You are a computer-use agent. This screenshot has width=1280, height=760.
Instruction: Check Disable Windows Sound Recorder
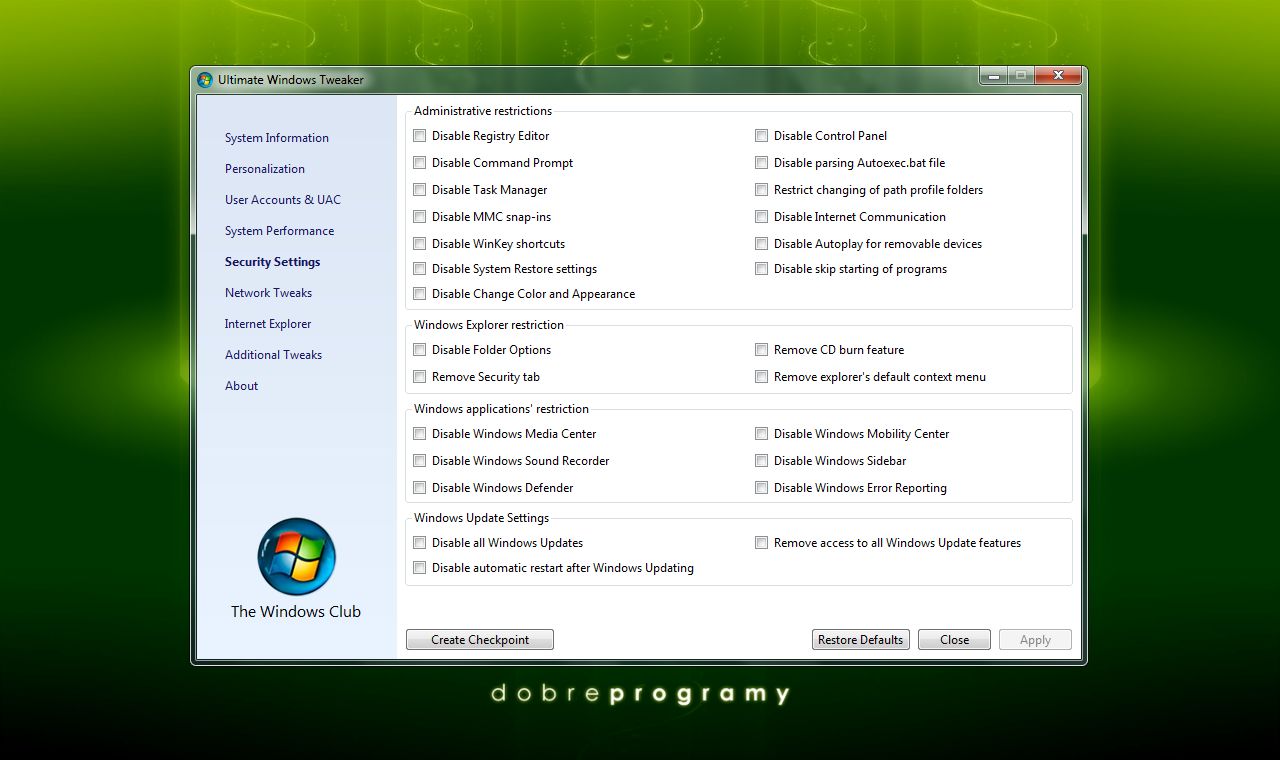[420, 461]
